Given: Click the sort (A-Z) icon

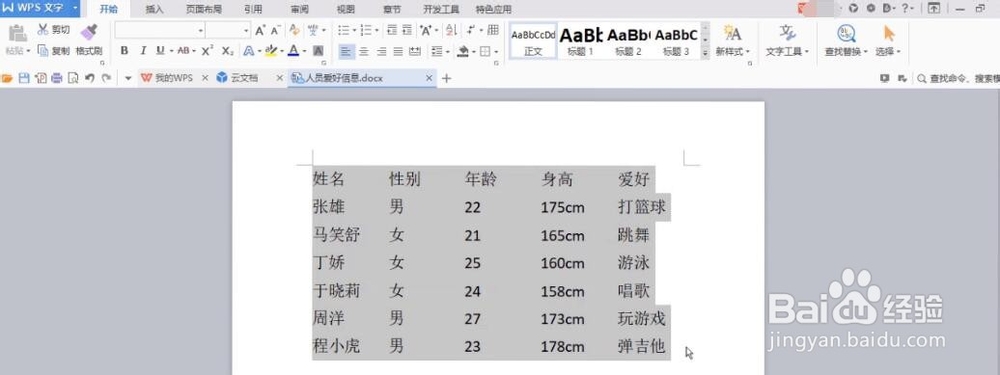Looking at the screenshot, I should (x=451, y=30).
